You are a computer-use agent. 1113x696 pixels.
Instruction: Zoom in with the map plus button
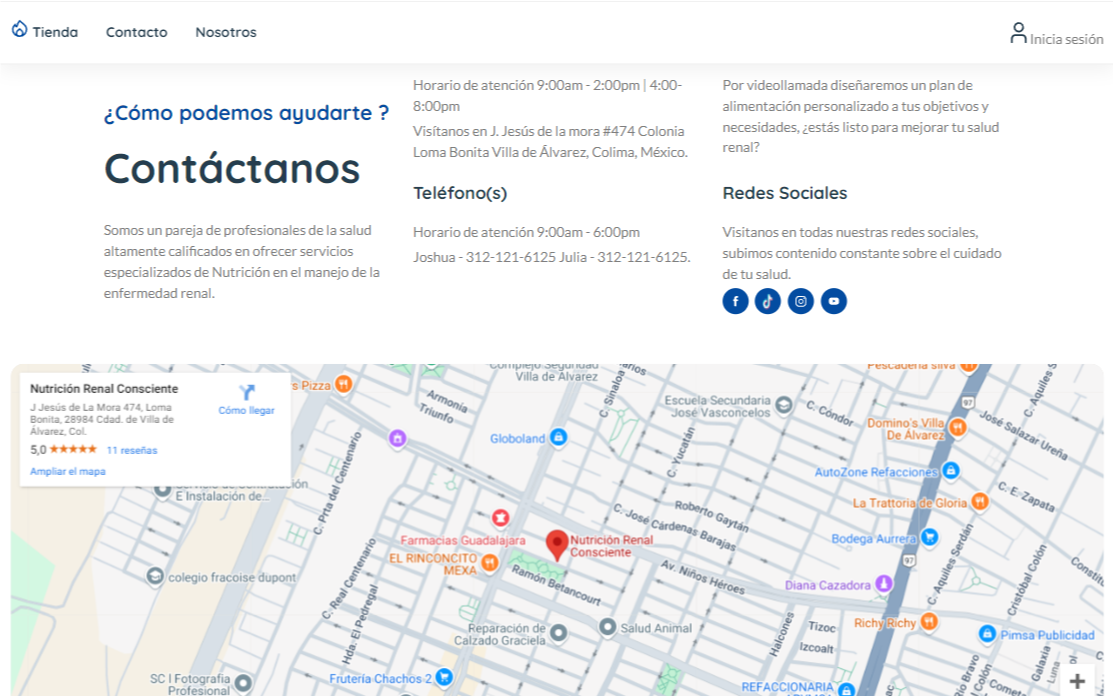(x=1077, y=681)
